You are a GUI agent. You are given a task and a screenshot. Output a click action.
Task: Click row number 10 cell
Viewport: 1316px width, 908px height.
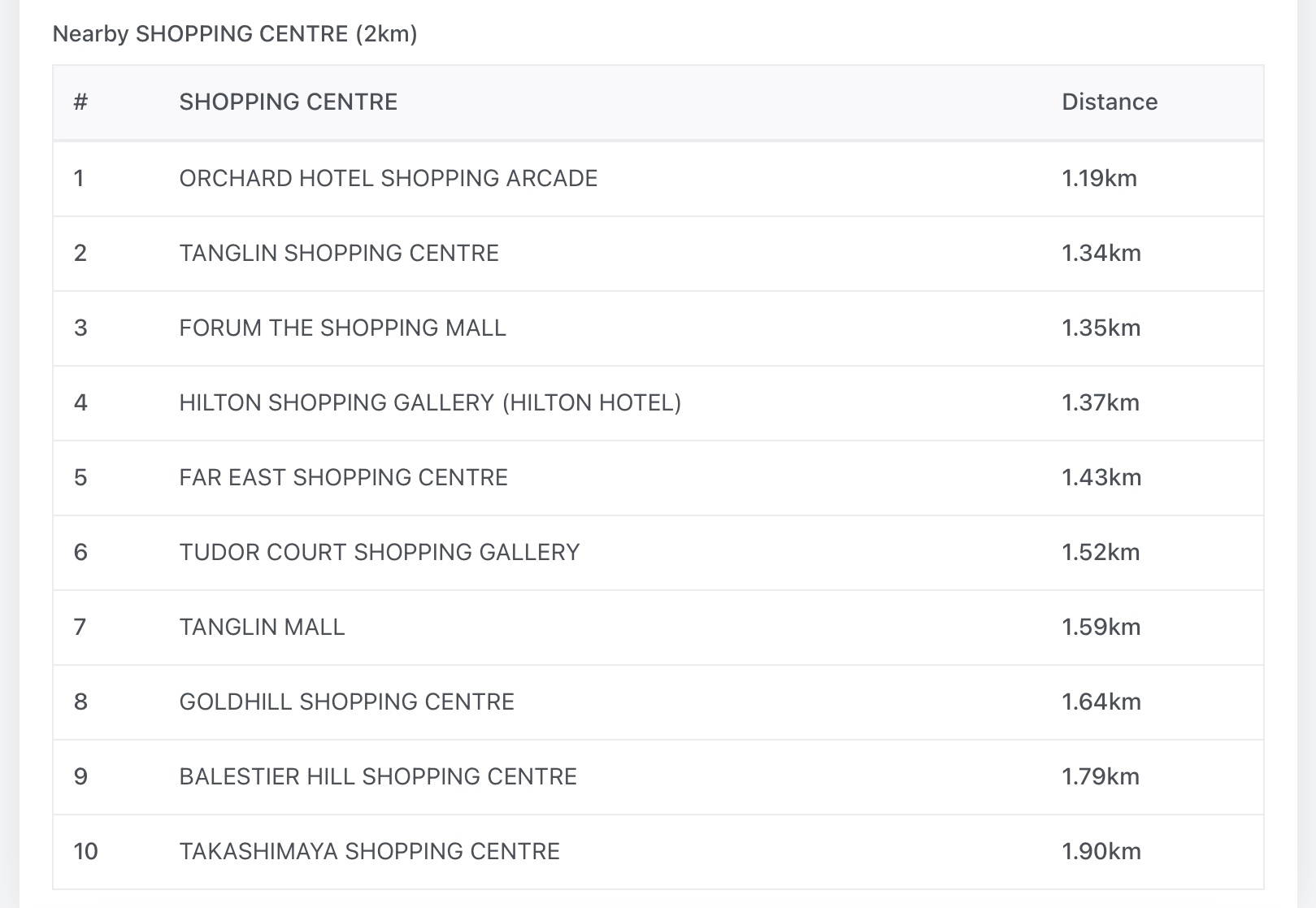point(85,852)
